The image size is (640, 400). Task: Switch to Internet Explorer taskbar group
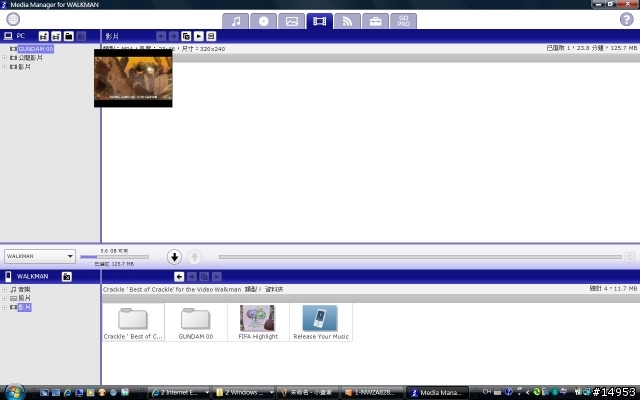pyautogui.click(x=178, y=393)
